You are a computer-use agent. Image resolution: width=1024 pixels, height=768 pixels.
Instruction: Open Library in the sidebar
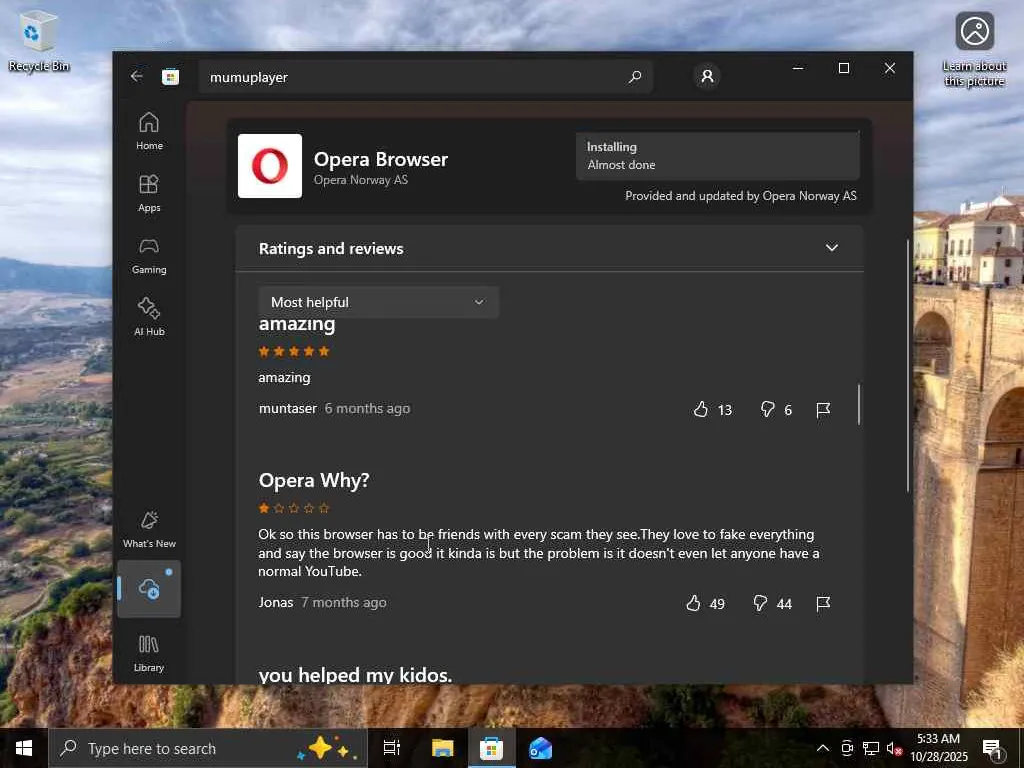149,653
